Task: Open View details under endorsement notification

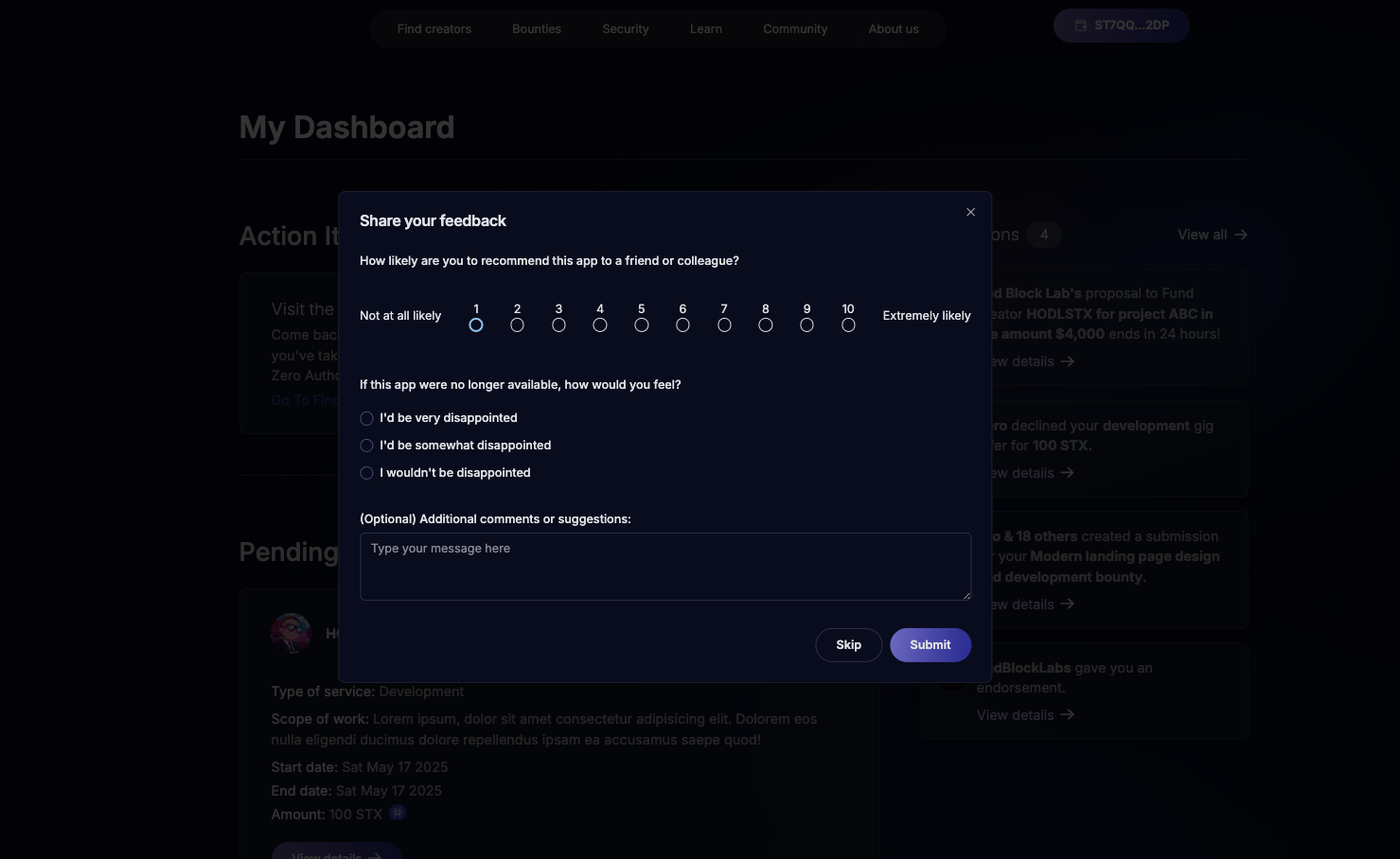Action: point(1025,715)
